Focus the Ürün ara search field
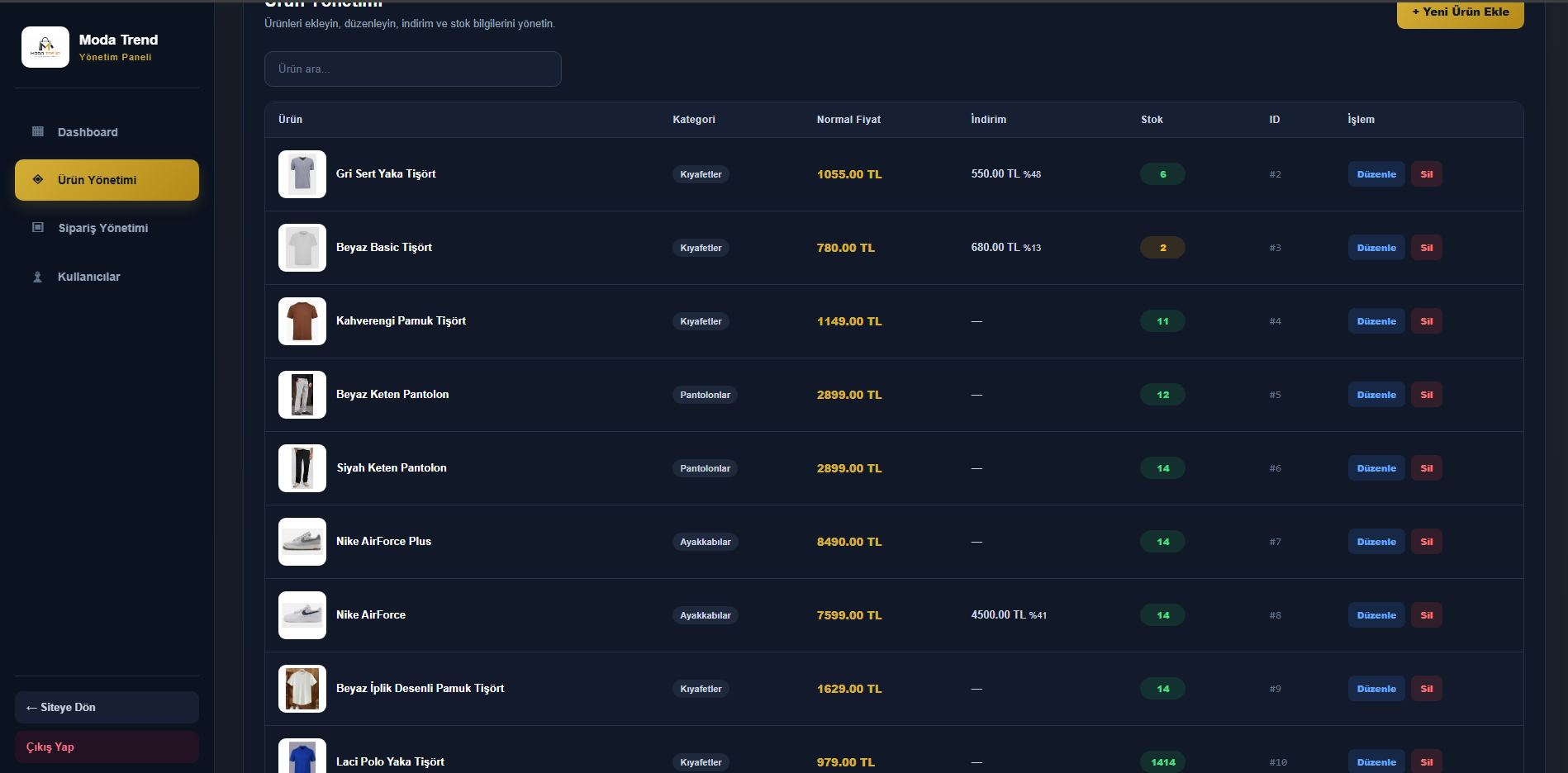 (x=413, y=69)
